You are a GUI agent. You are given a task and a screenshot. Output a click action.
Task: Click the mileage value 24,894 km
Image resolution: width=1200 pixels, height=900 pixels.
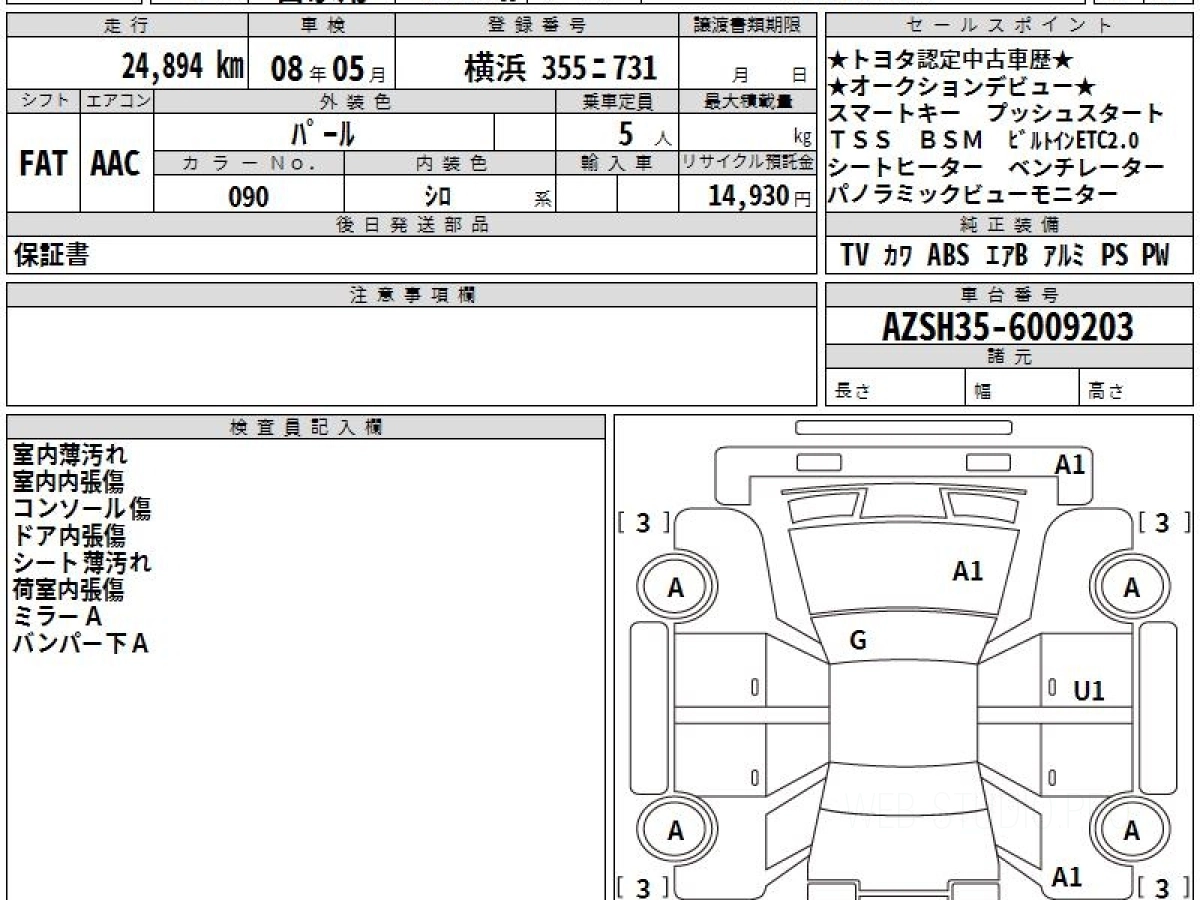coord(183,67)
